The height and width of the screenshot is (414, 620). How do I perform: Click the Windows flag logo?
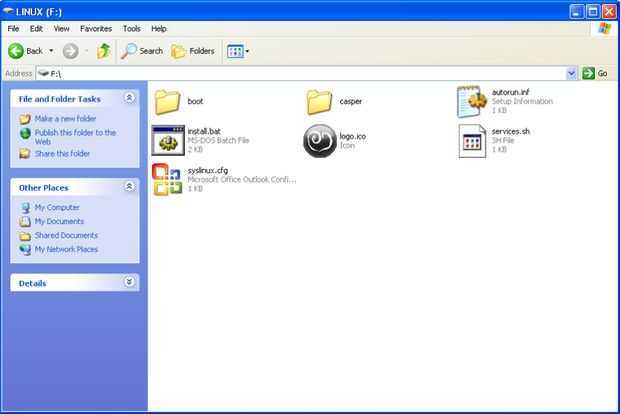click(x=604, y=28)
